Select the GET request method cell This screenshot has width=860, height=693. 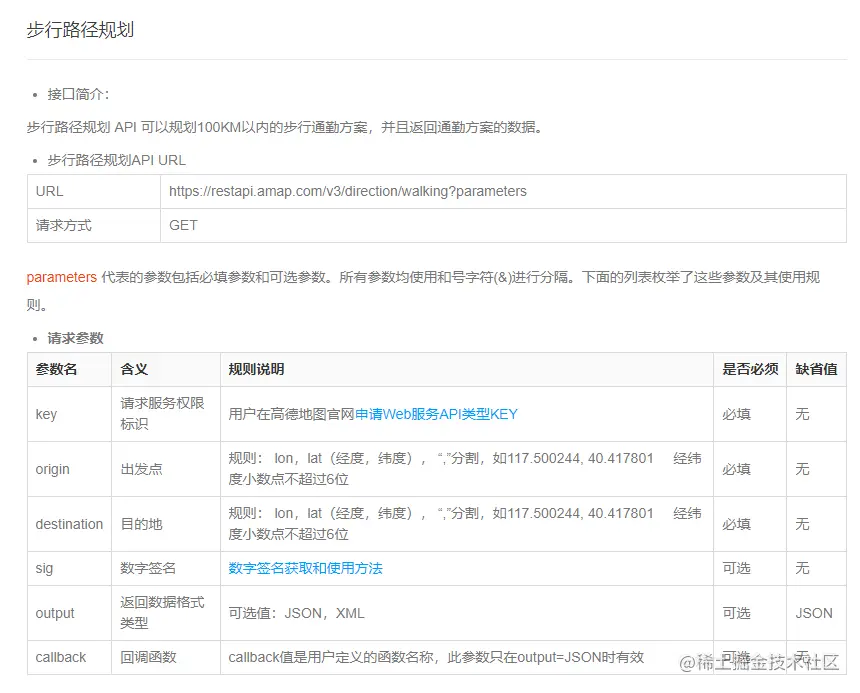coord(503,225)
